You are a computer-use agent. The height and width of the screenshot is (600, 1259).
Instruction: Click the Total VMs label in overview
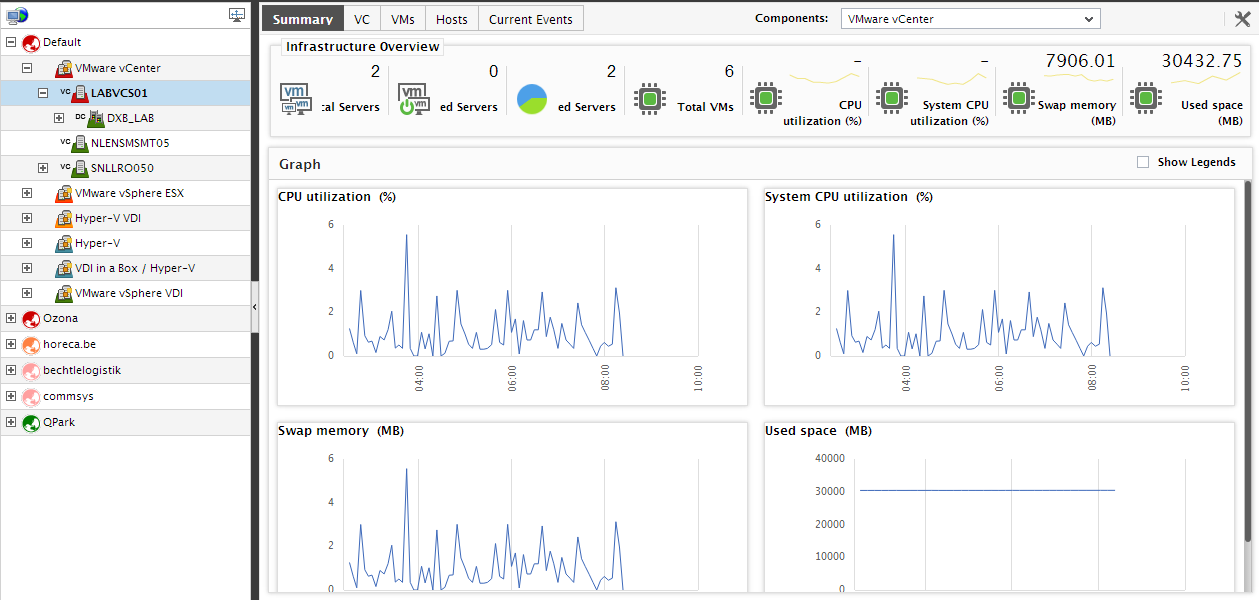coord(705,107)
